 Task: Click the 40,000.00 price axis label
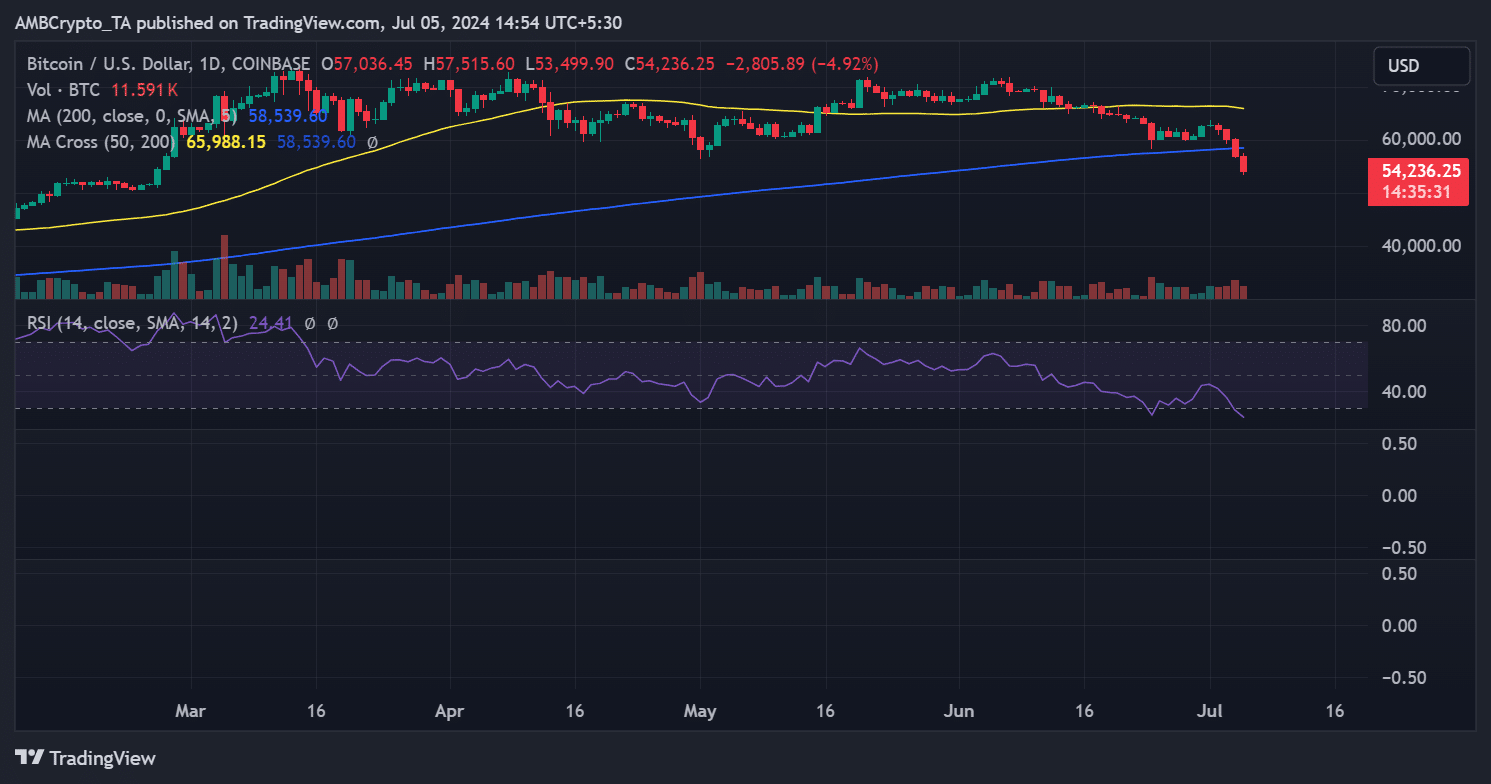tap(1419, 245)
